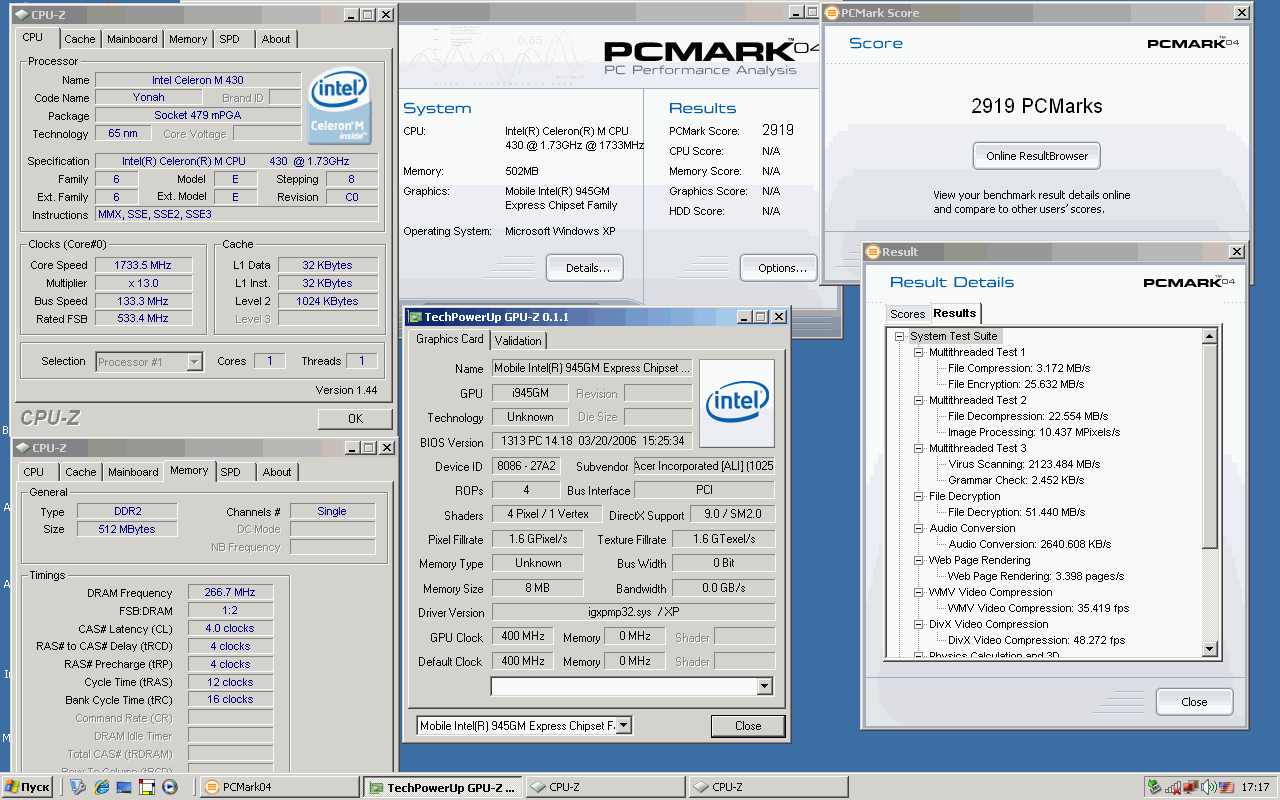The width and height of the screenshot is (1280, 800).
Task: Open Internet Explorer from quick launch
Action: tap(101, 787)
